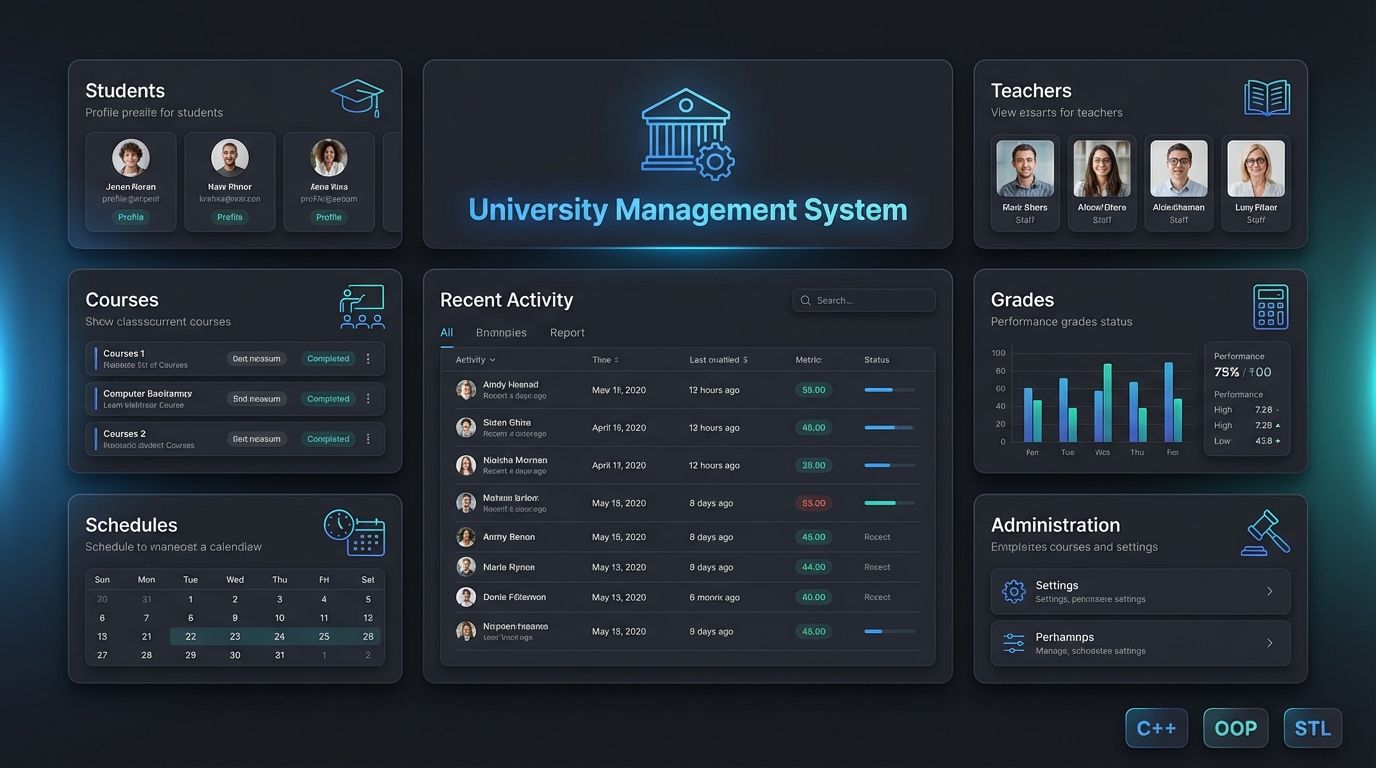The width and height of the screenshot is (1376, 768).
Task: Click the C++ tag button
Action: [1156, 728]
